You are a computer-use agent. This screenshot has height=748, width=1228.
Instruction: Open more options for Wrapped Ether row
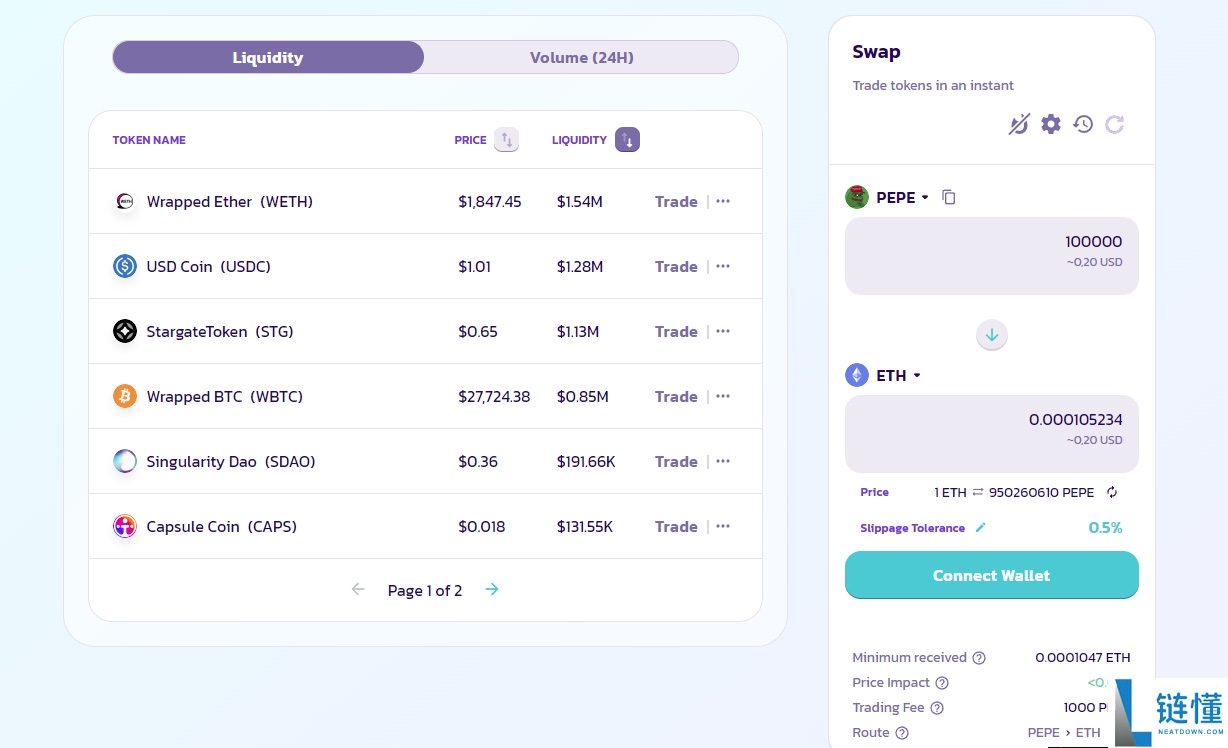tap(723, 201)
